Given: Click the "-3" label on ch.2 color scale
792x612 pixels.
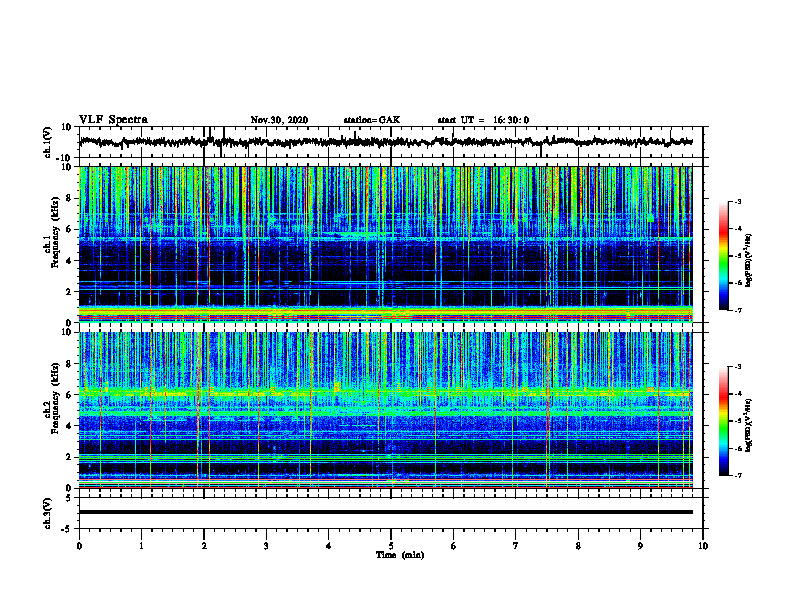Looking at the screenshot, I should [737, 367].
